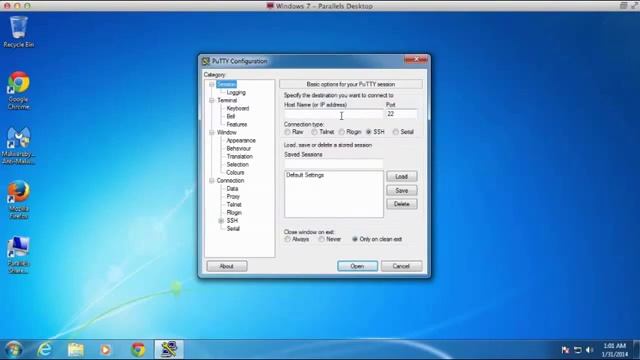Collapse the Session tree node
This screenshot has height=360, width=640.
211,84
